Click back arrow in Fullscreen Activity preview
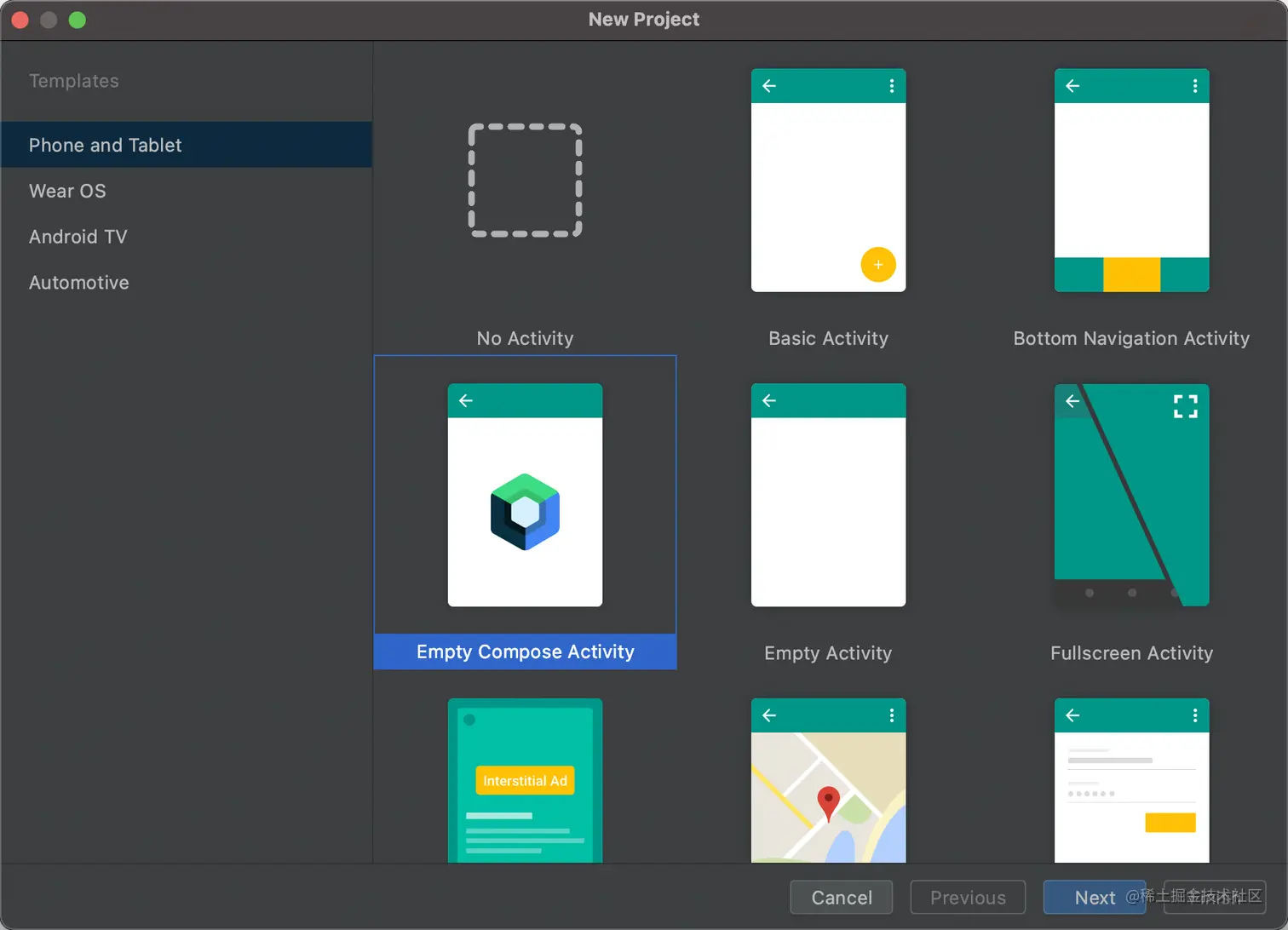The width and height of the screenshot is (1288, 930). (1072, 400)
